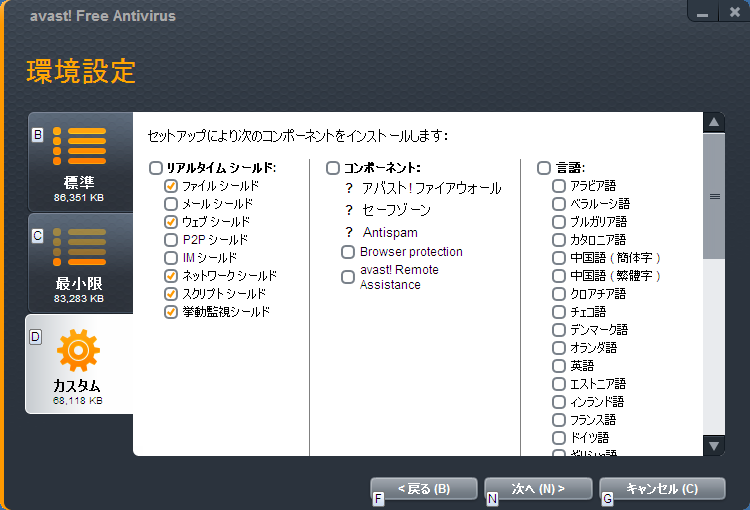This screenshot has width=750, height=510.
Task: Check 英語 language
Action: (559, 366)
